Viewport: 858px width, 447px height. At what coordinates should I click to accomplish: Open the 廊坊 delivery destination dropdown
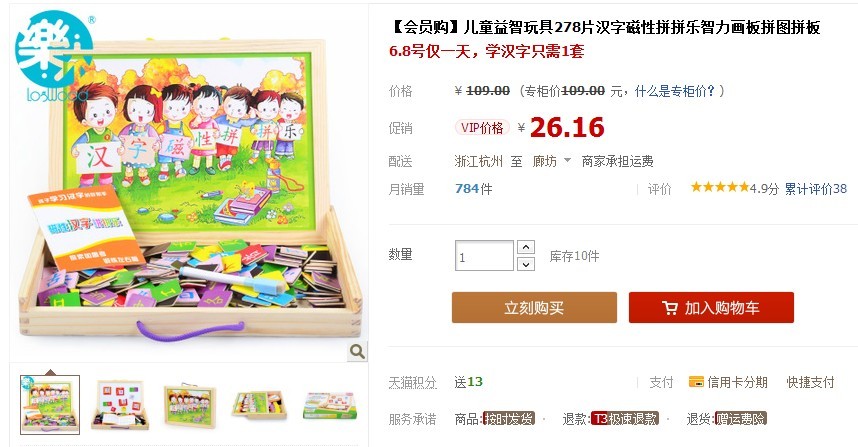pos(552,161)
